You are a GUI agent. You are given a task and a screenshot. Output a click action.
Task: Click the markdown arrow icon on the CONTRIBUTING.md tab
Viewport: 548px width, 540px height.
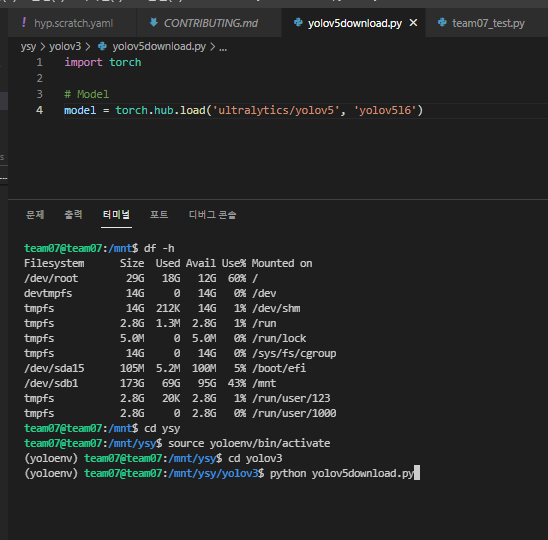tap(153, 23)
